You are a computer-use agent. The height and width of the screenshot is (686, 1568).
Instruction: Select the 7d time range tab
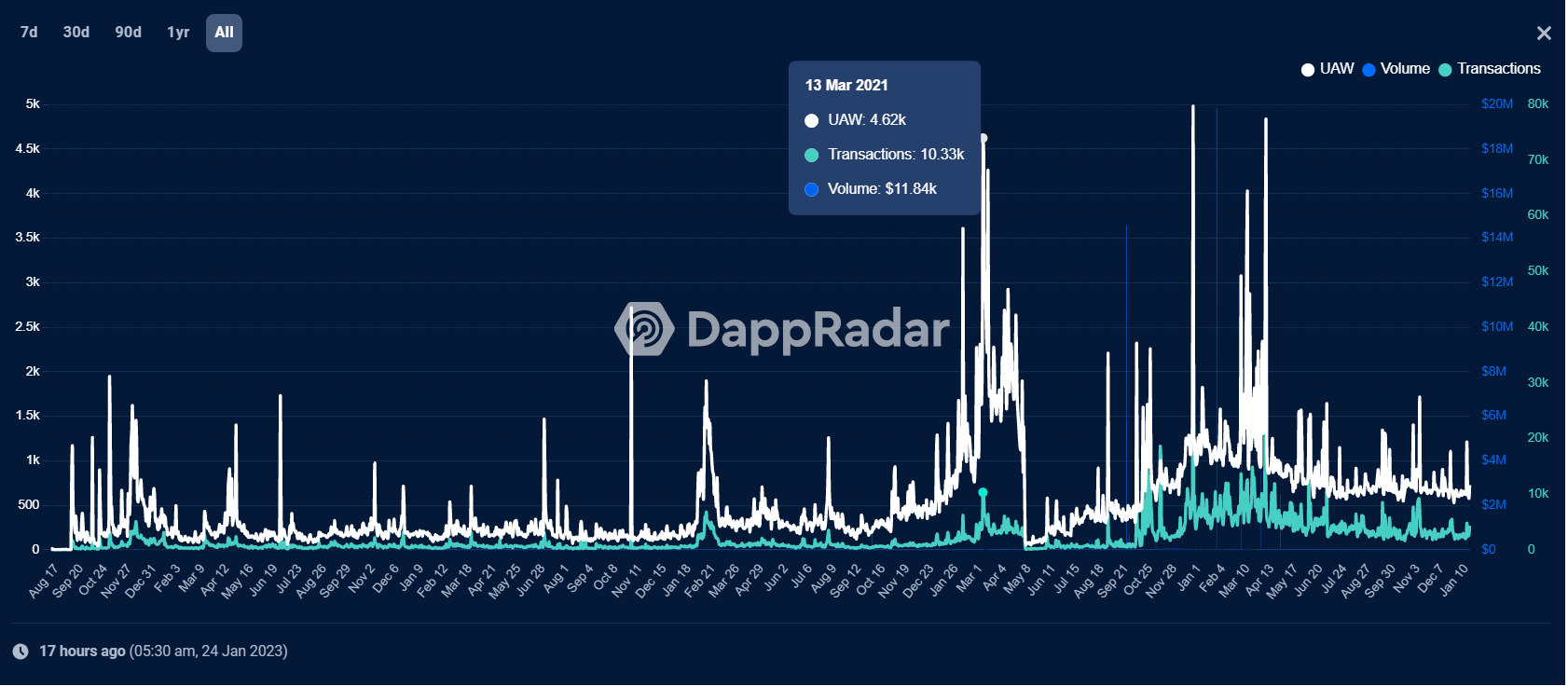coord(29,33)
